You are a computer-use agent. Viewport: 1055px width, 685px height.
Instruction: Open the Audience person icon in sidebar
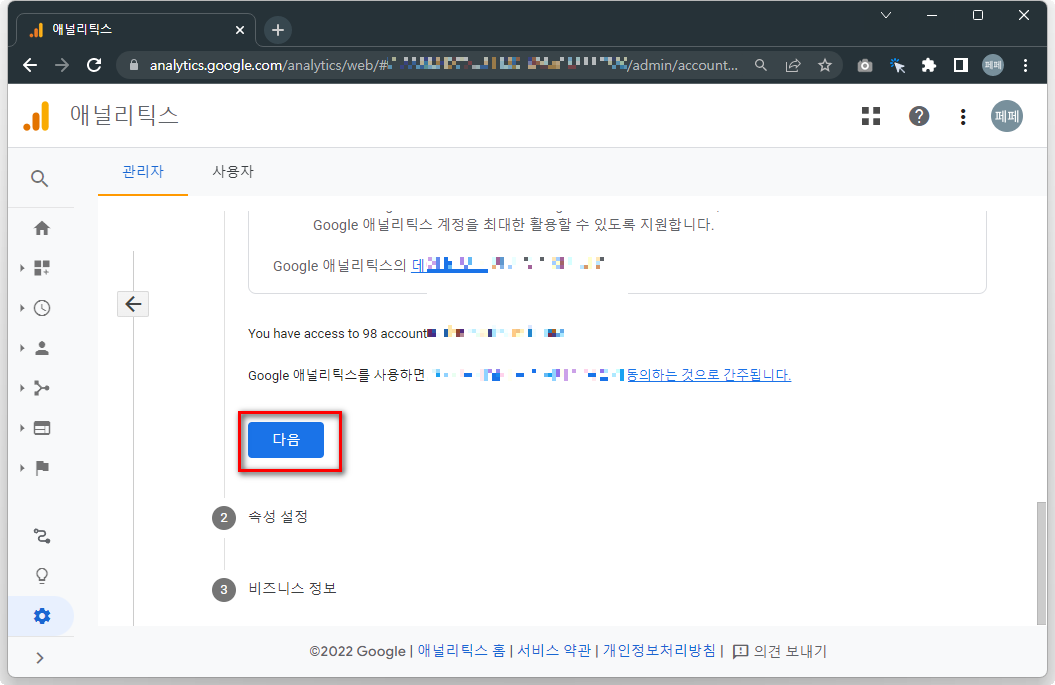tap(42, 348)
